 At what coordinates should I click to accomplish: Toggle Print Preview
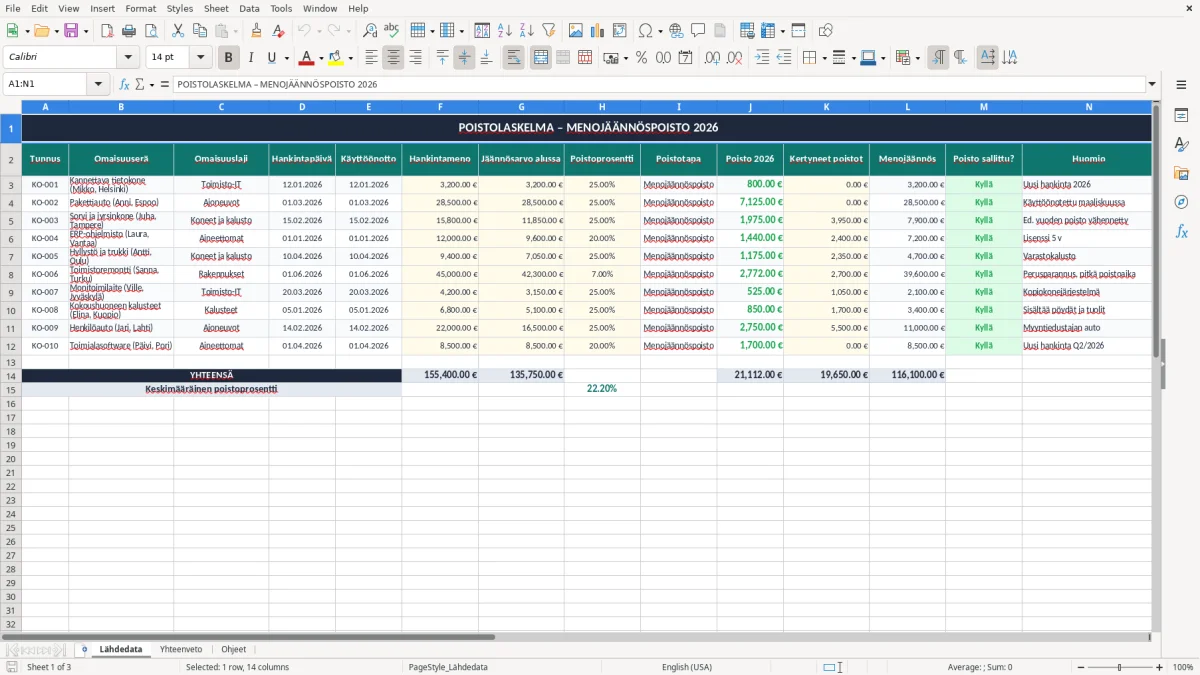pyautogui.click(x=150, y=31)
